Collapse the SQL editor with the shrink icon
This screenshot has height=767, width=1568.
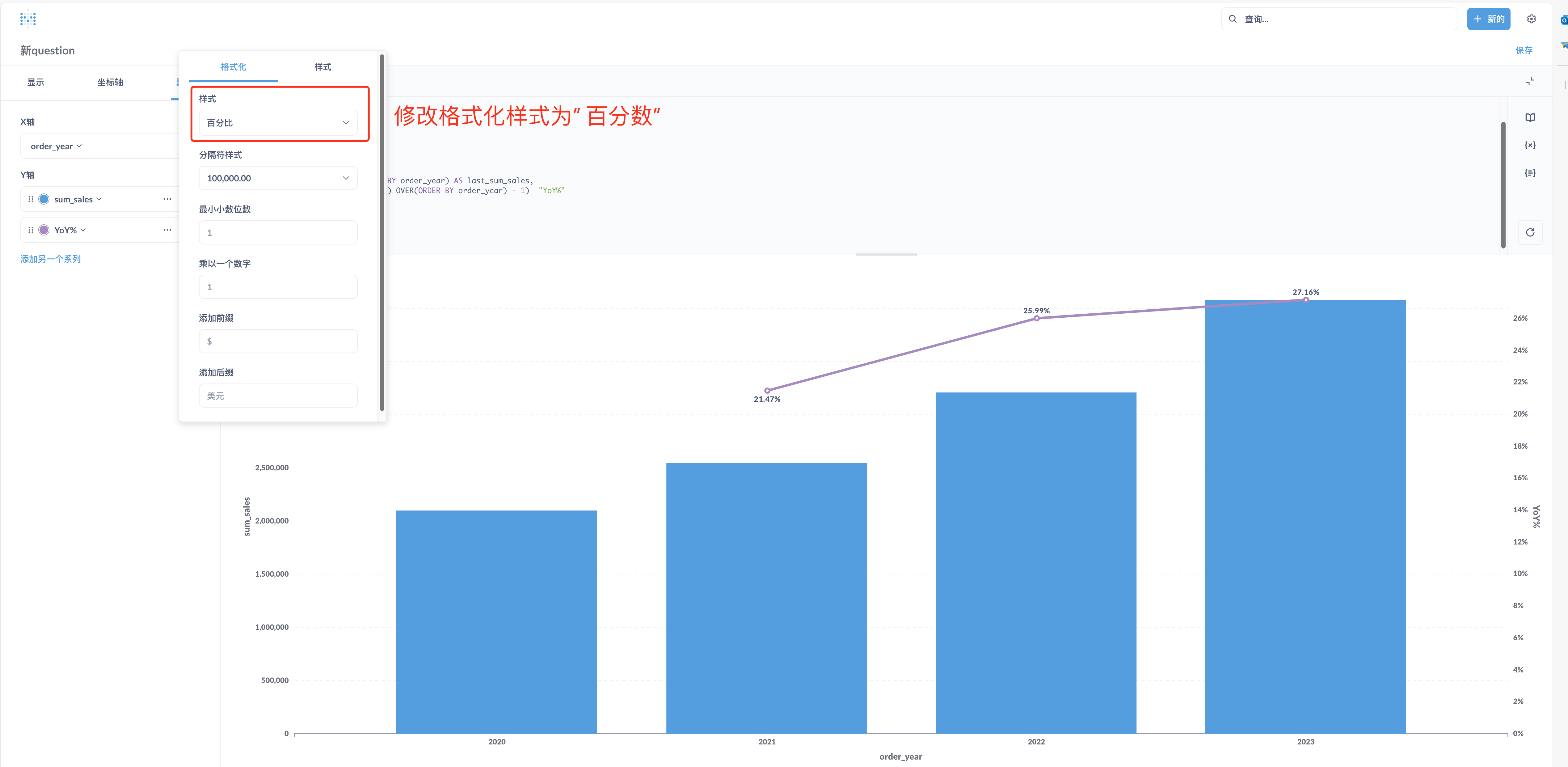[x=1530, y=82]
